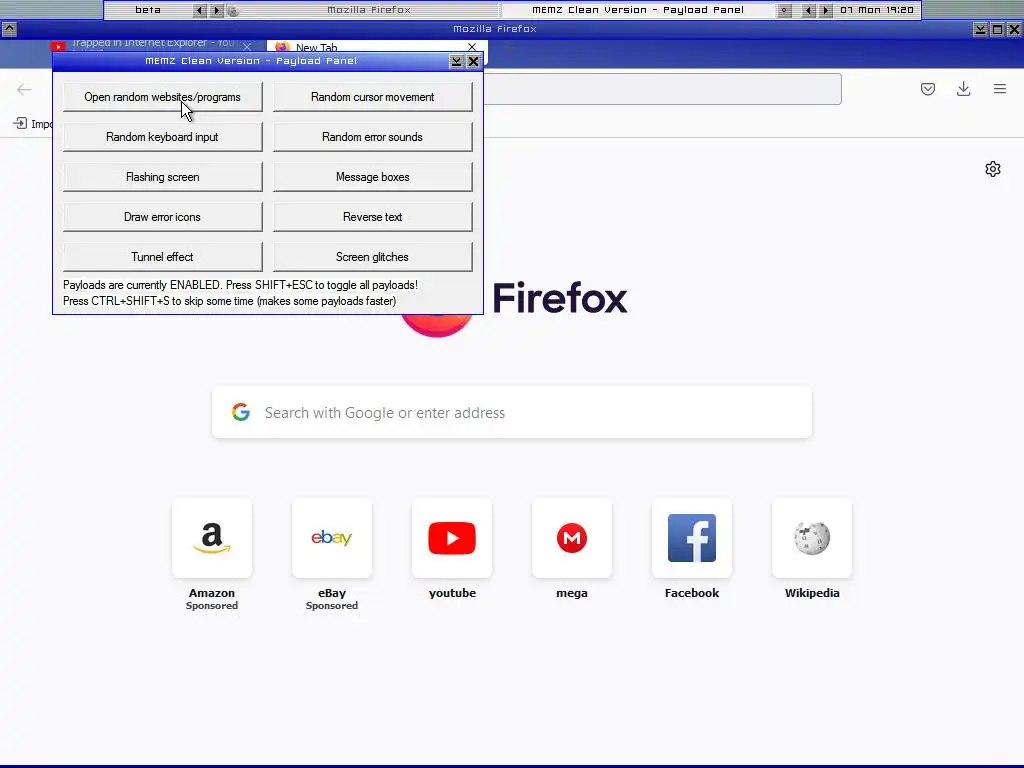The image size is (1024, 768).
Task: Click the Search with Google or enter address box
Action: [x=512, y=412]
